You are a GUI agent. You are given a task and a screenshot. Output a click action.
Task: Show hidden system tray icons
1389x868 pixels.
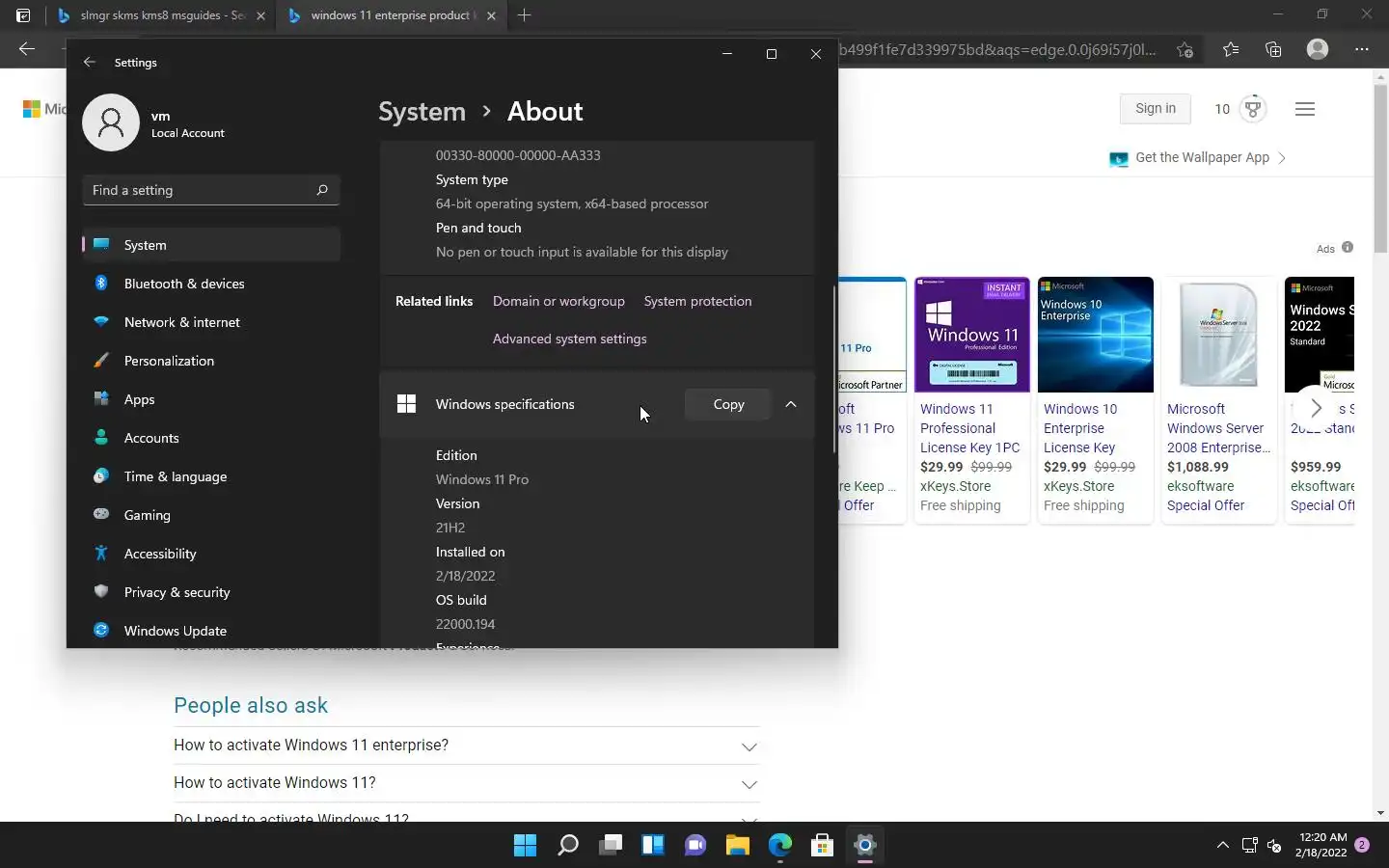[x=1222, y=846]
